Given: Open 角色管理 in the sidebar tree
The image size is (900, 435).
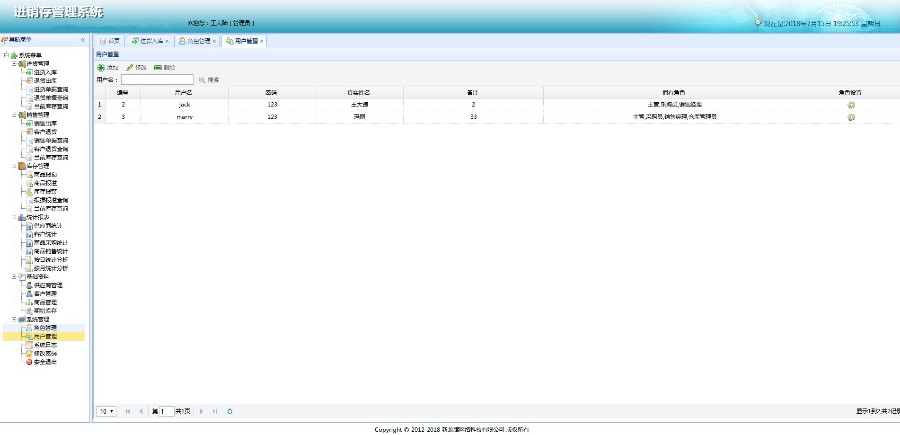Looking at the screenshot, I should (45, 328).
